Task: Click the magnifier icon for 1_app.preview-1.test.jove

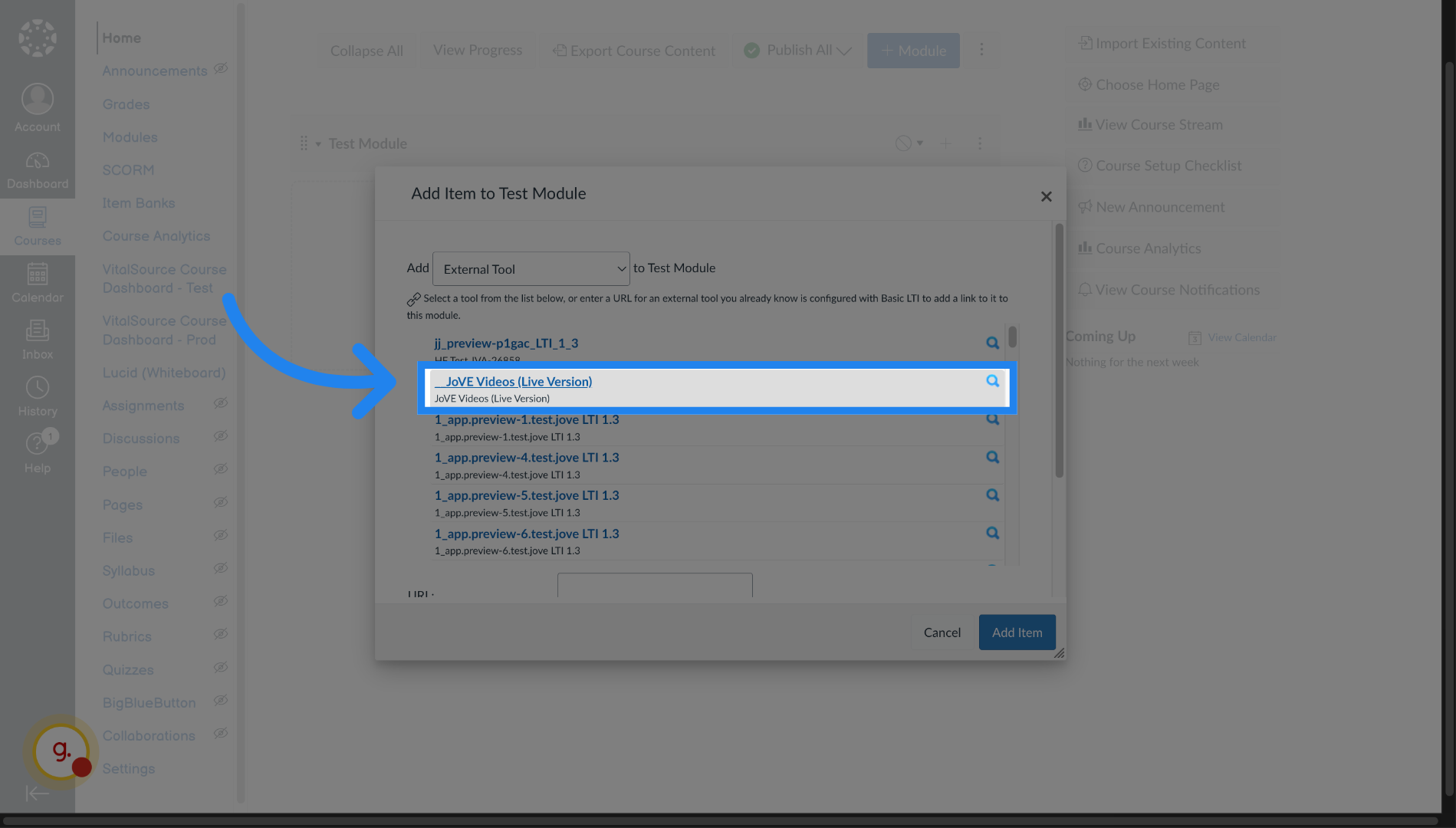Action: coord(992,419)
